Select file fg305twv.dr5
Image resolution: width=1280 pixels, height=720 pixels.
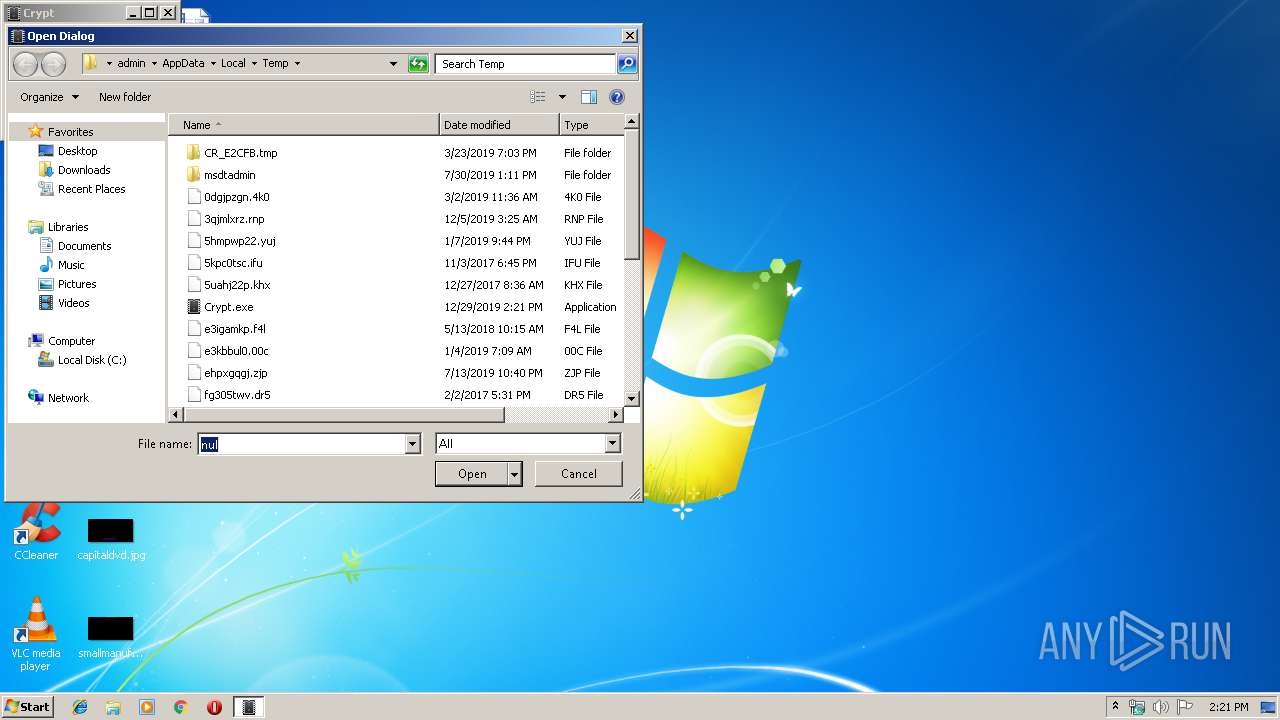click(237, 395)
